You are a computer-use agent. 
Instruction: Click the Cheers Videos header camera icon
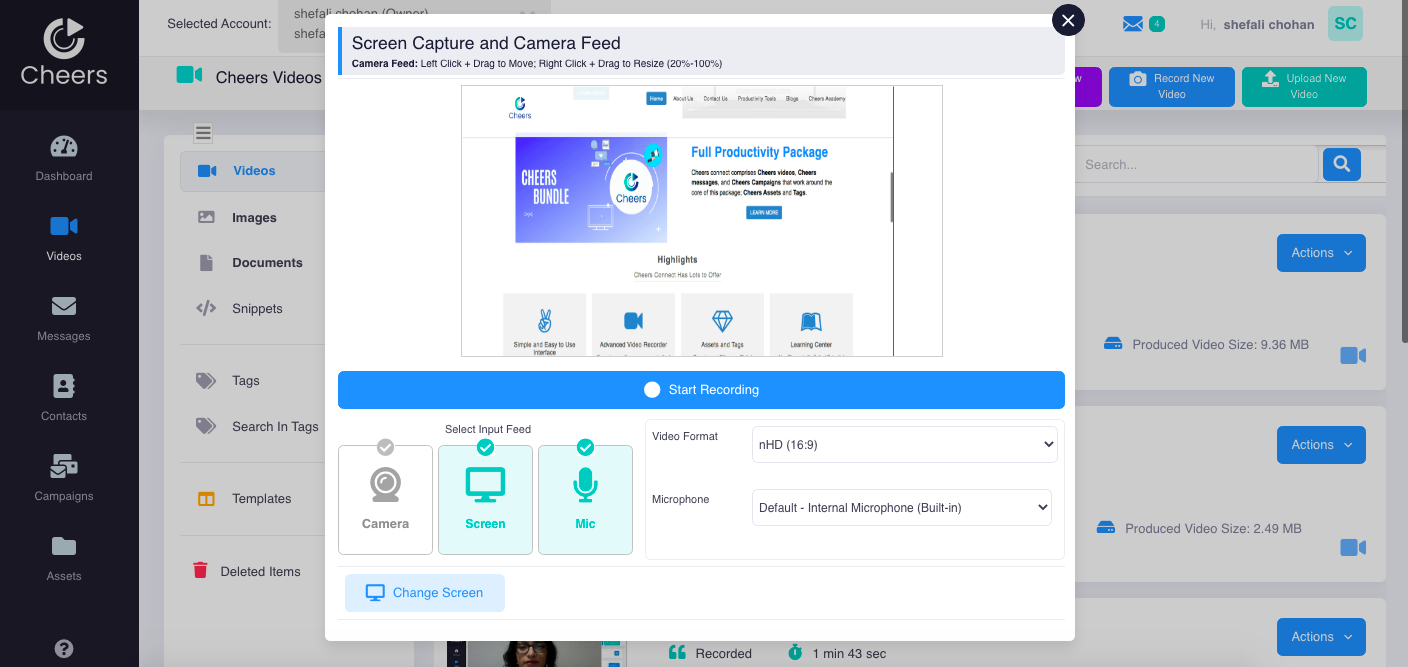[x=189, y=75]
